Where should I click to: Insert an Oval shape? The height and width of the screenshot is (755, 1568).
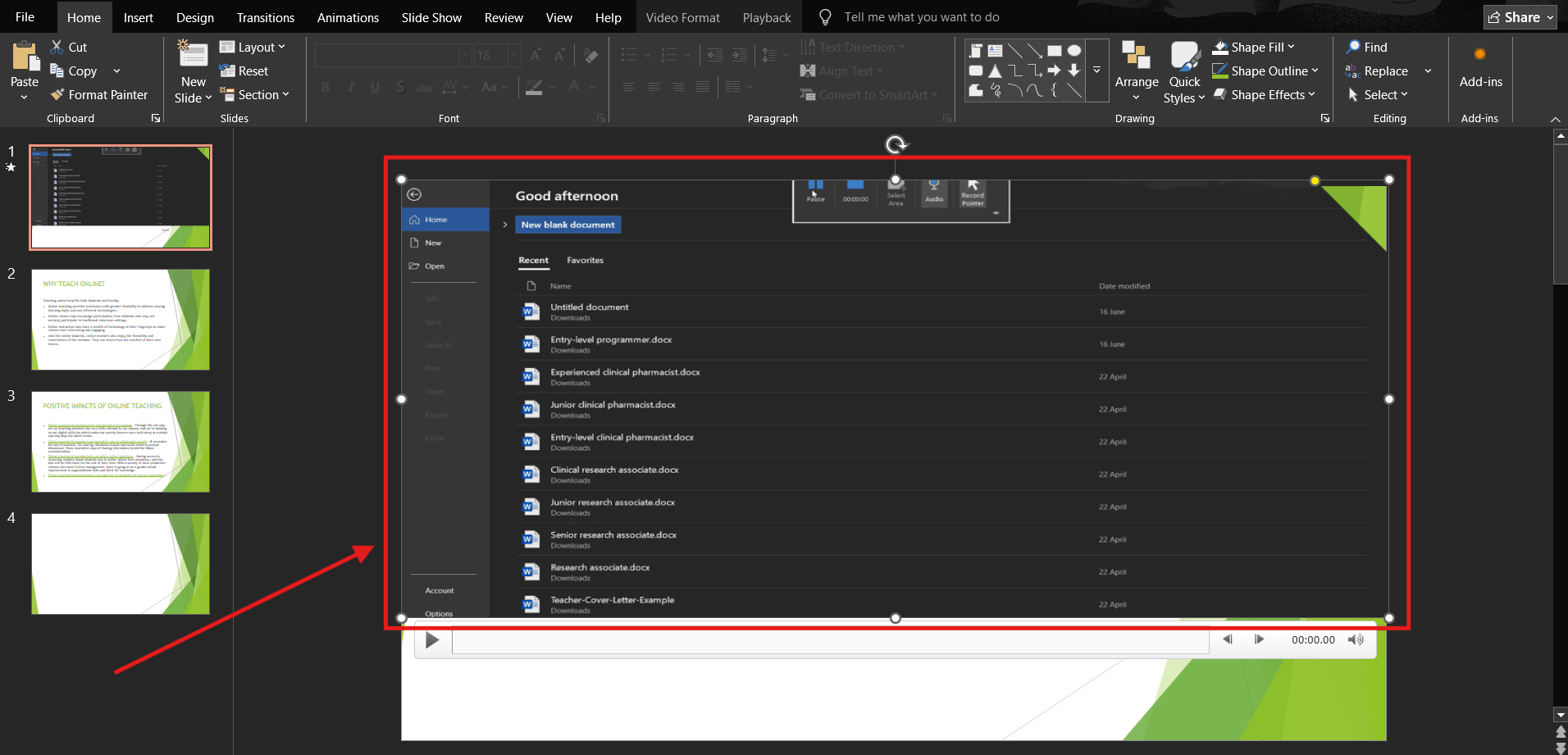tap(1074, 50)
